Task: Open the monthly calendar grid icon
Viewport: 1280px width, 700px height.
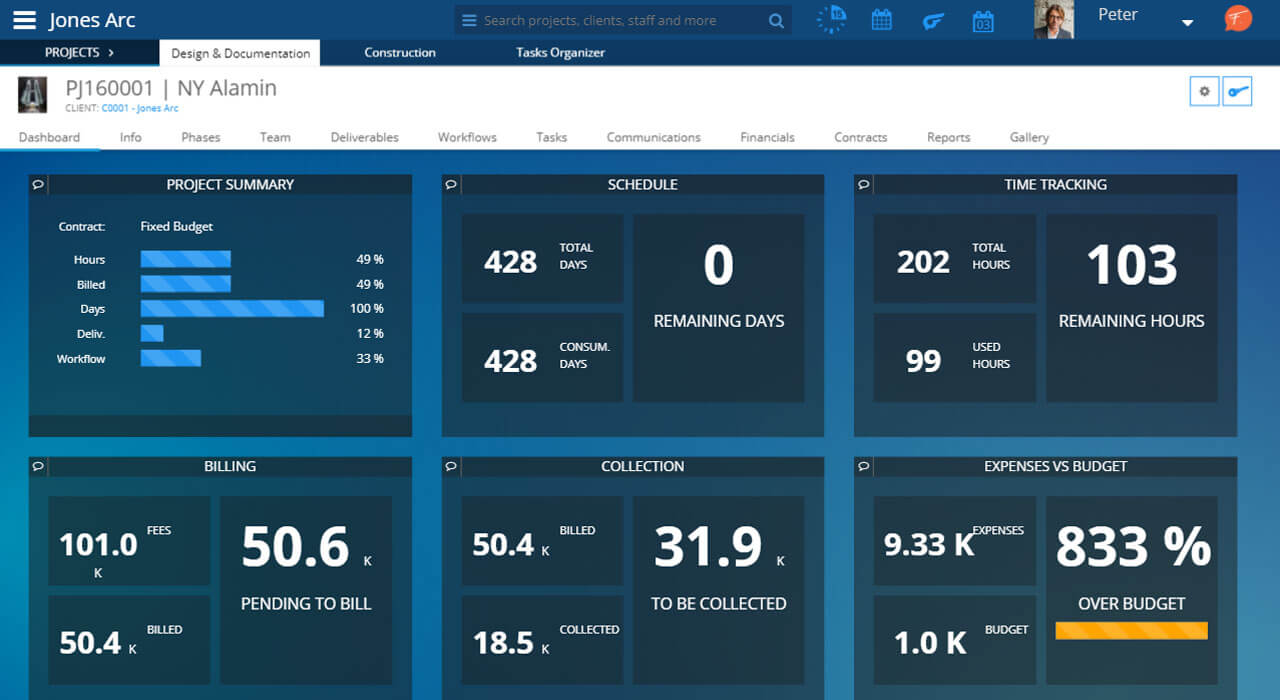Action: click(x=881, y=20)
